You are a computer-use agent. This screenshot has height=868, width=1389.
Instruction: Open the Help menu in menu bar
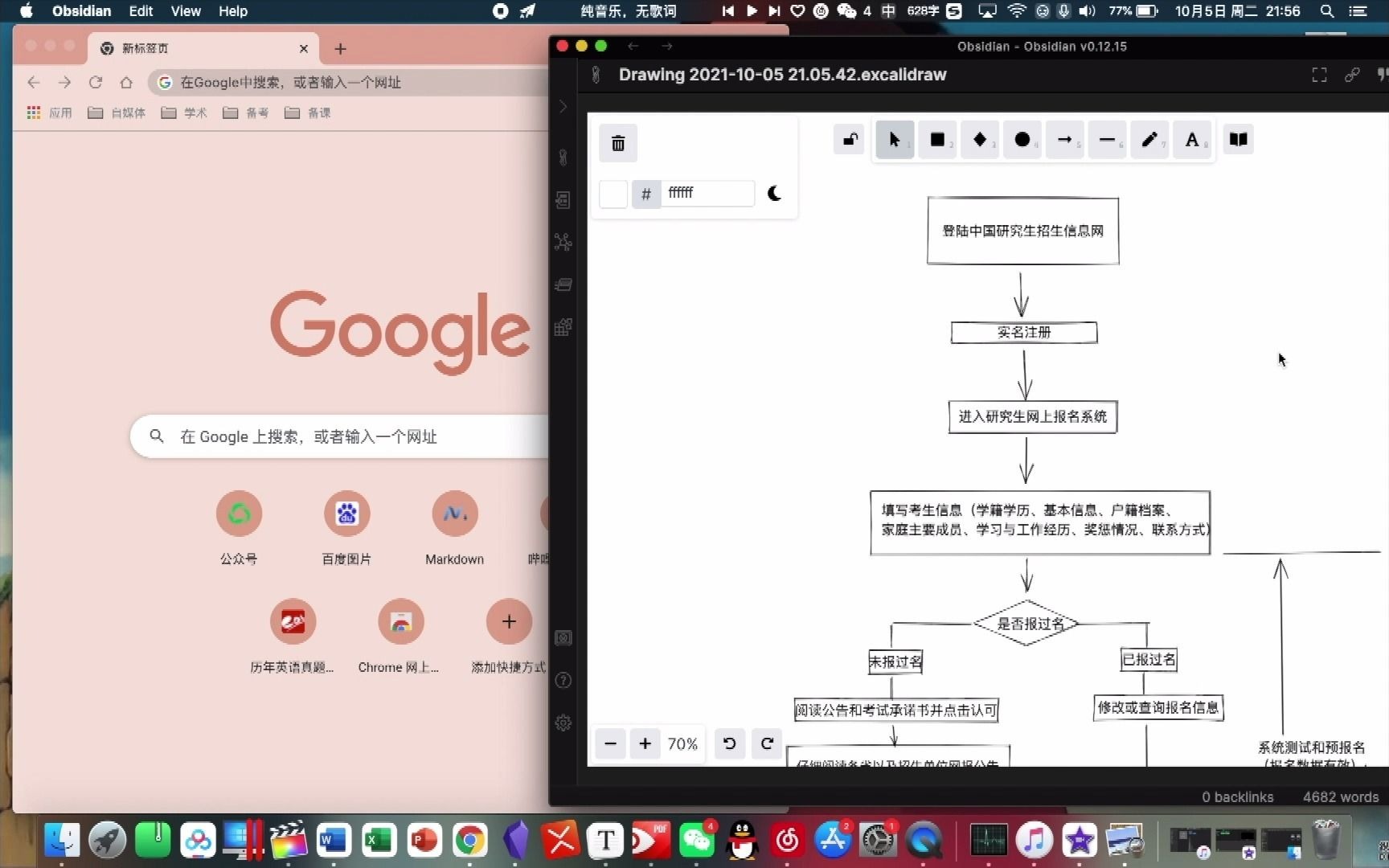233,11
